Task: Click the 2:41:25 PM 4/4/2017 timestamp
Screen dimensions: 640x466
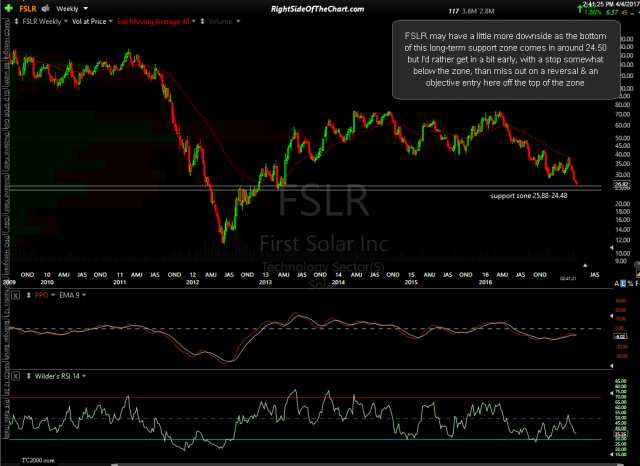Action: pyautogui.click(x=611, y=4)
